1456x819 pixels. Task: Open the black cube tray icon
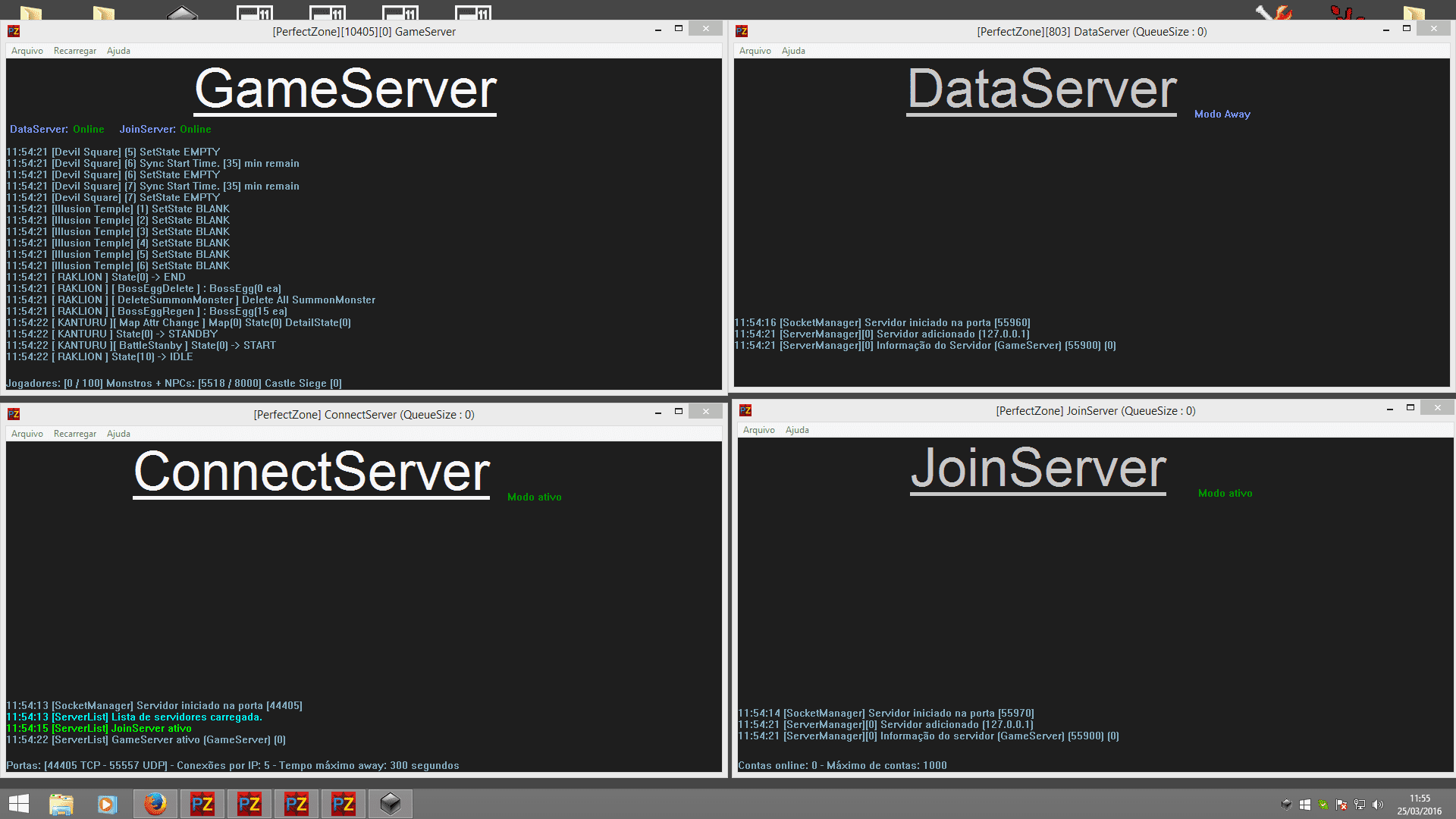coord(1286,805)
